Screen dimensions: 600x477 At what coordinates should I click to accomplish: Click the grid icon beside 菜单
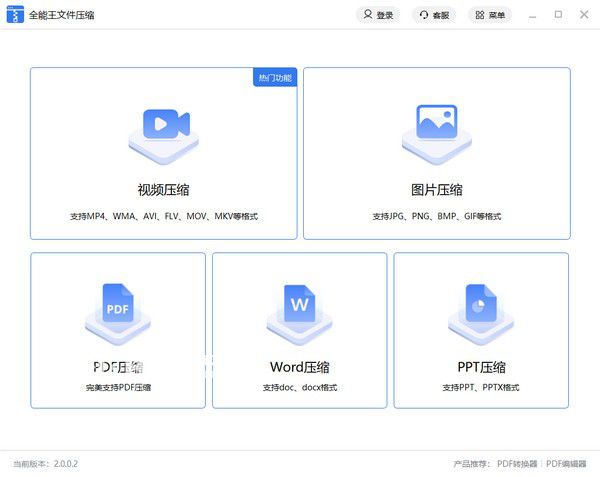point(480,15)
